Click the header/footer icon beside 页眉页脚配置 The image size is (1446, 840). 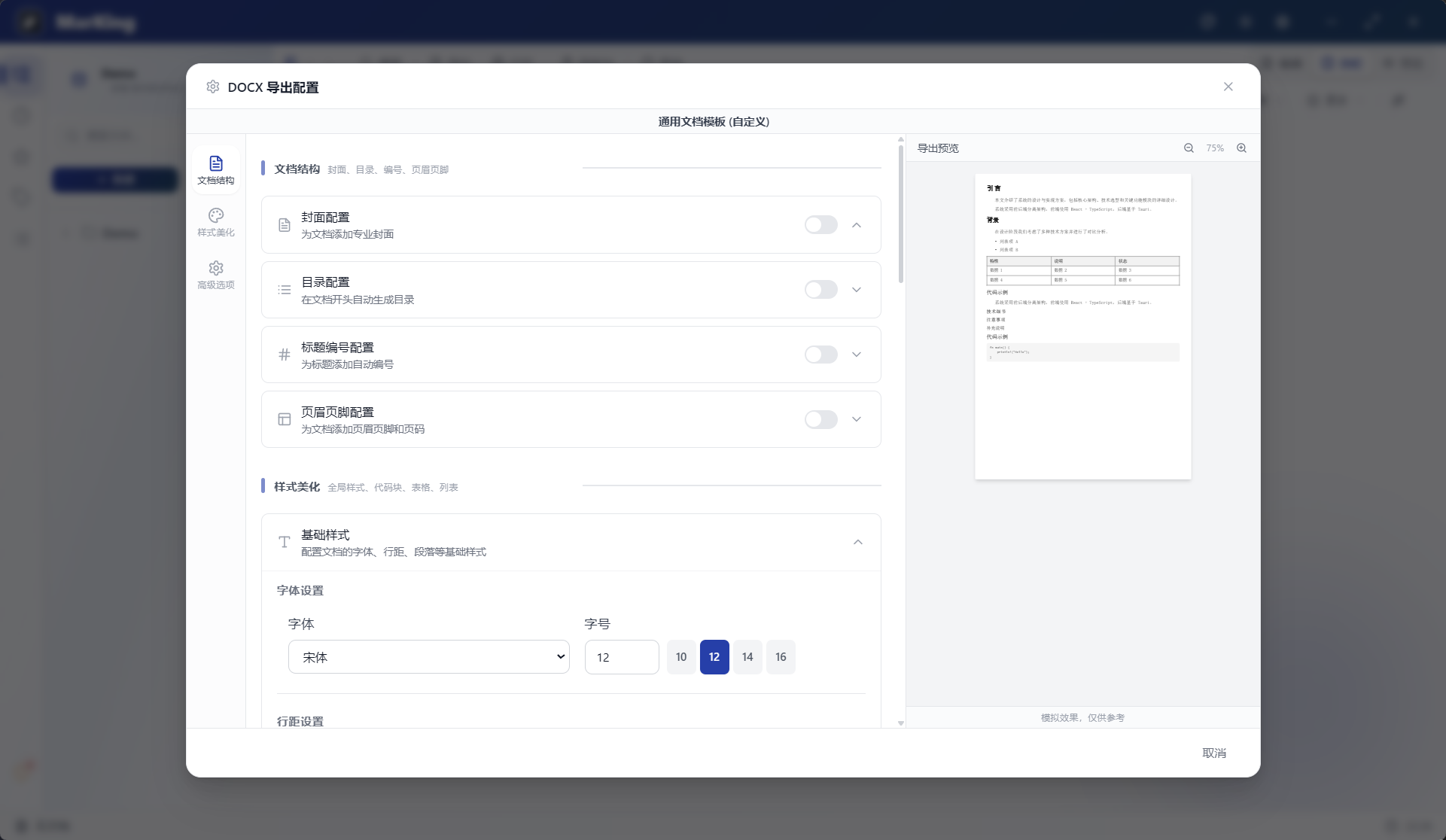point(284,419)
